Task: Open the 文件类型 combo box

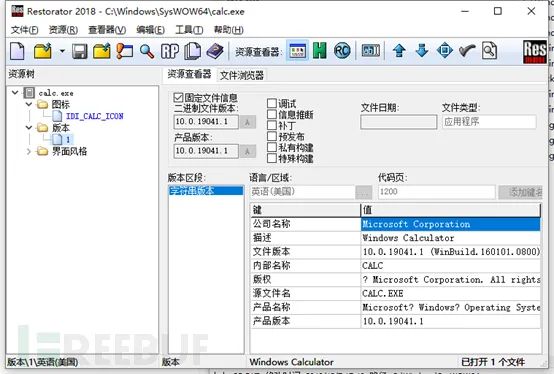Action: [489, 122]
